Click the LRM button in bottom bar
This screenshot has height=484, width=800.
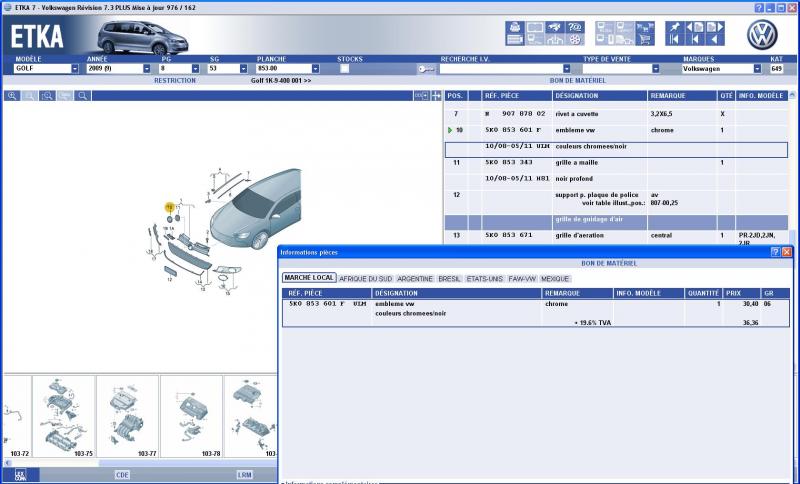click(x=244, y=475)
